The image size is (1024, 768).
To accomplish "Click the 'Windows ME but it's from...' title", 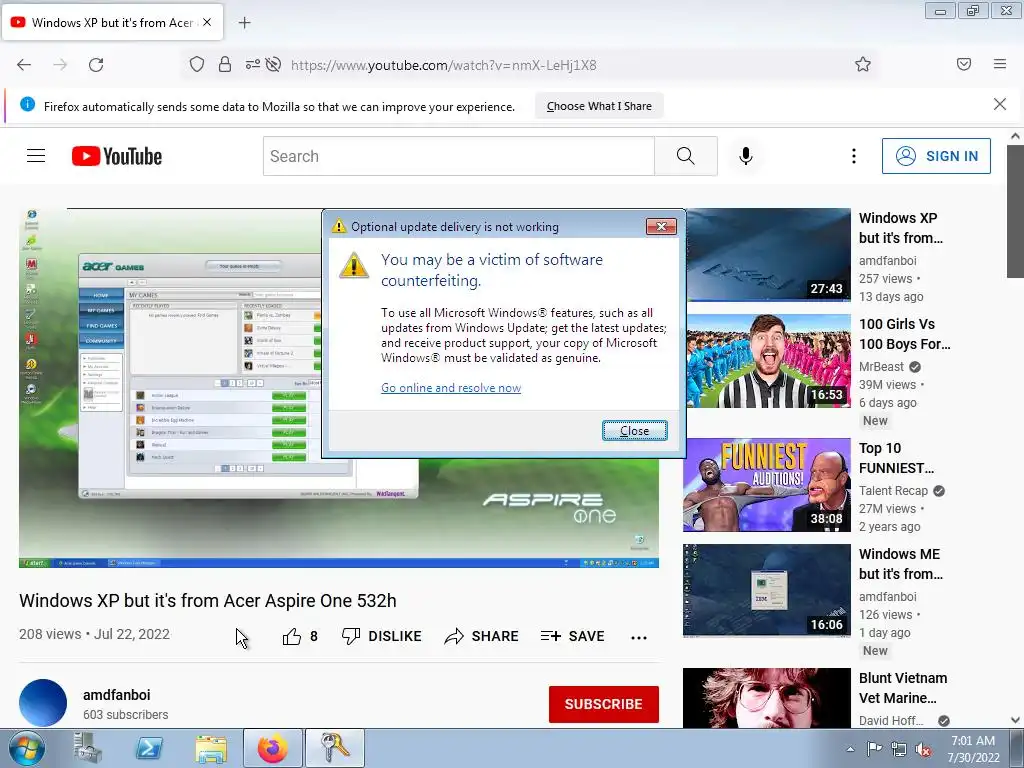I will [x=900, y=564].
